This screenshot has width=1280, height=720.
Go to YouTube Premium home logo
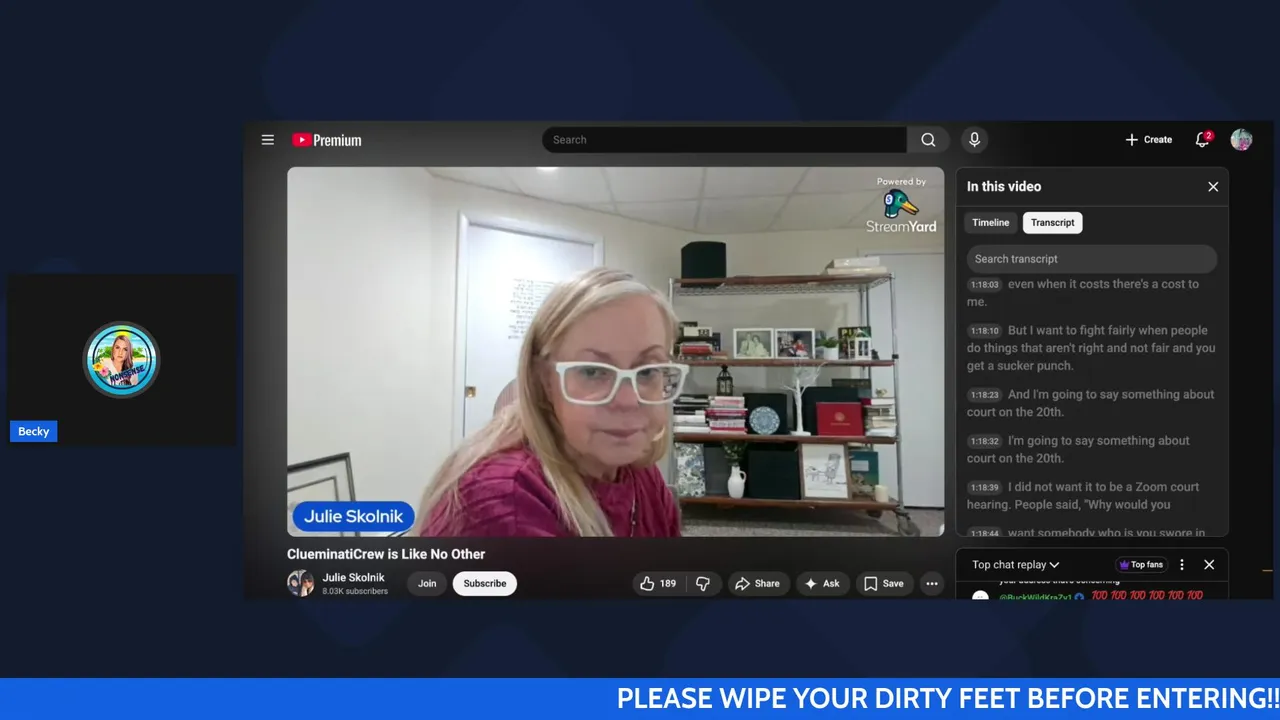point(327,140)
